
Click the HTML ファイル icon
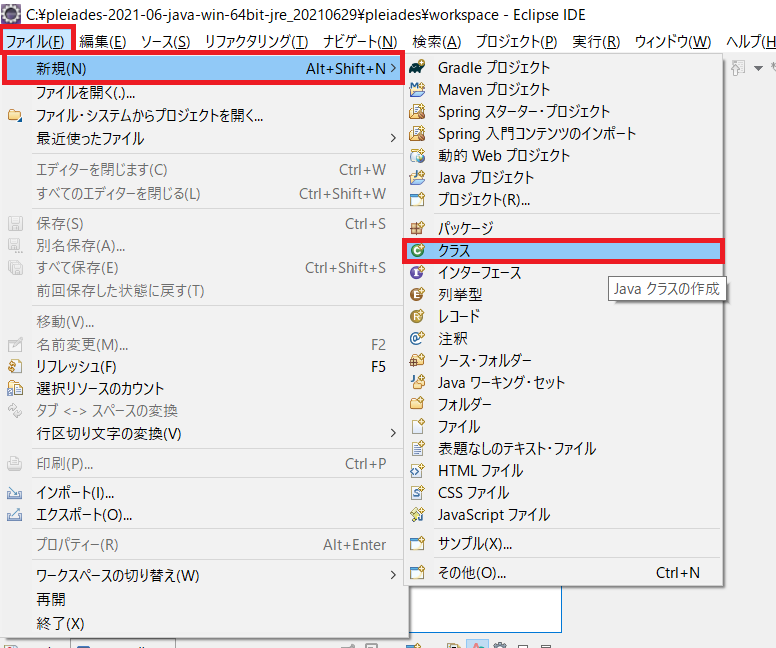tap(417, 470)
